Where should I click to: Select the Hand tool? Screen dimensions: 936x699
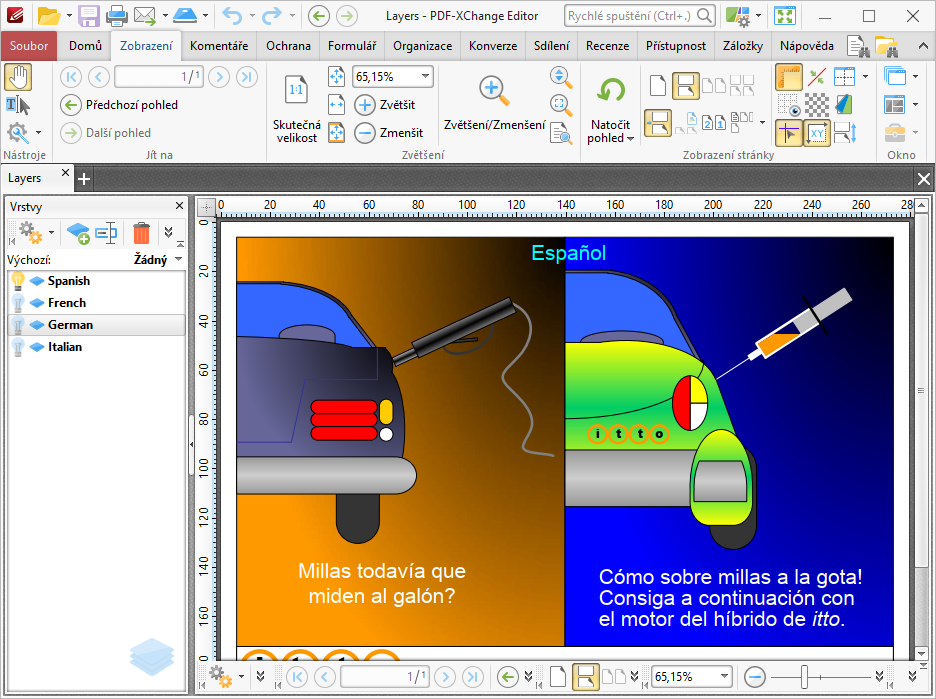pyautogui.click(x=18, y=77)
